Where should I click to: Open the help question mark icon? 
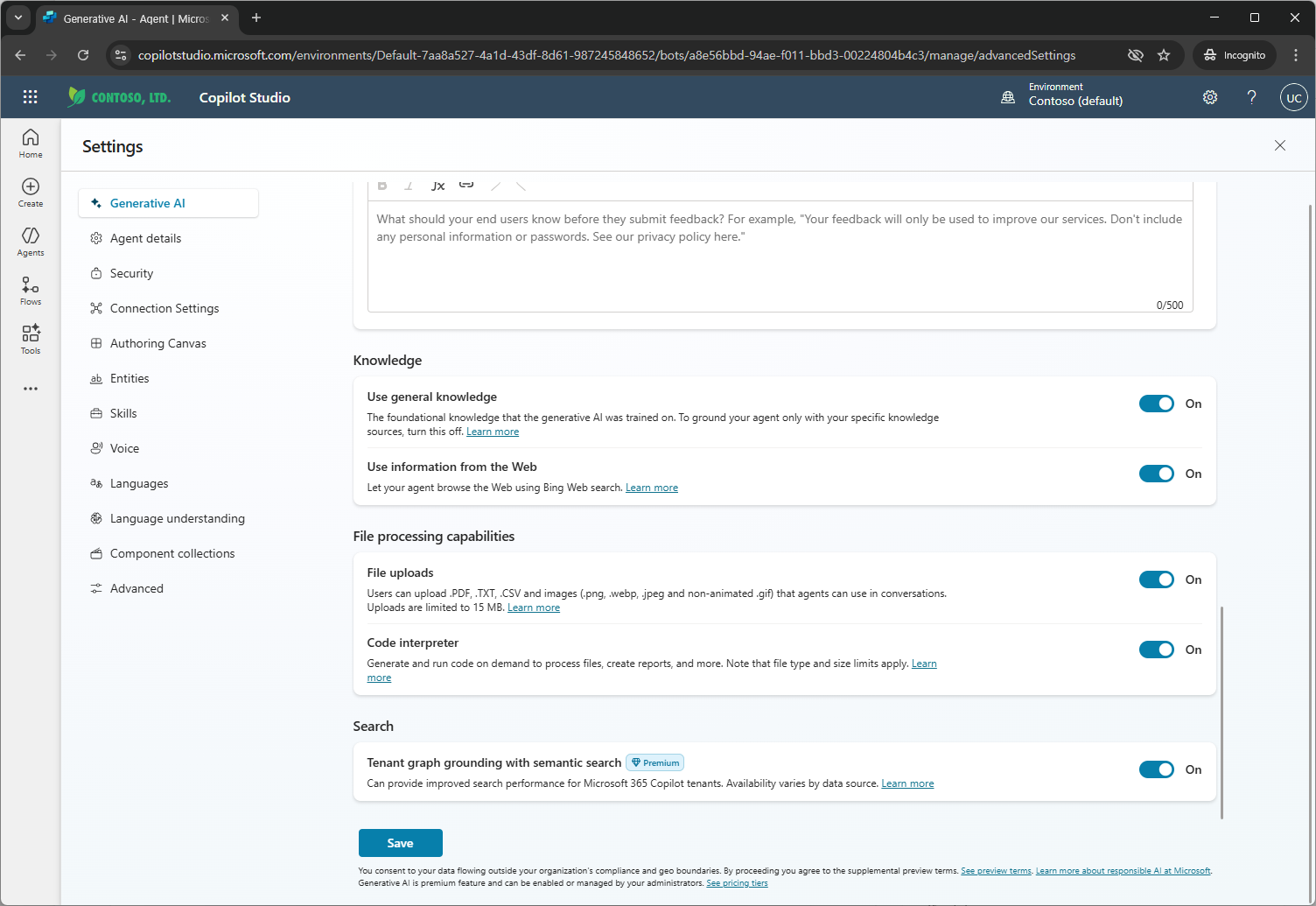click(1252, 97)
